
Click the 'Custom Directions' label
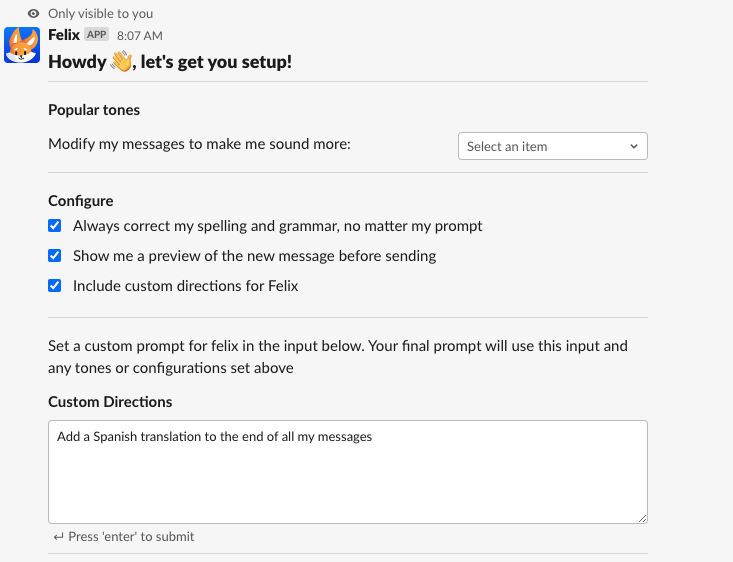[x=110, y=402]
